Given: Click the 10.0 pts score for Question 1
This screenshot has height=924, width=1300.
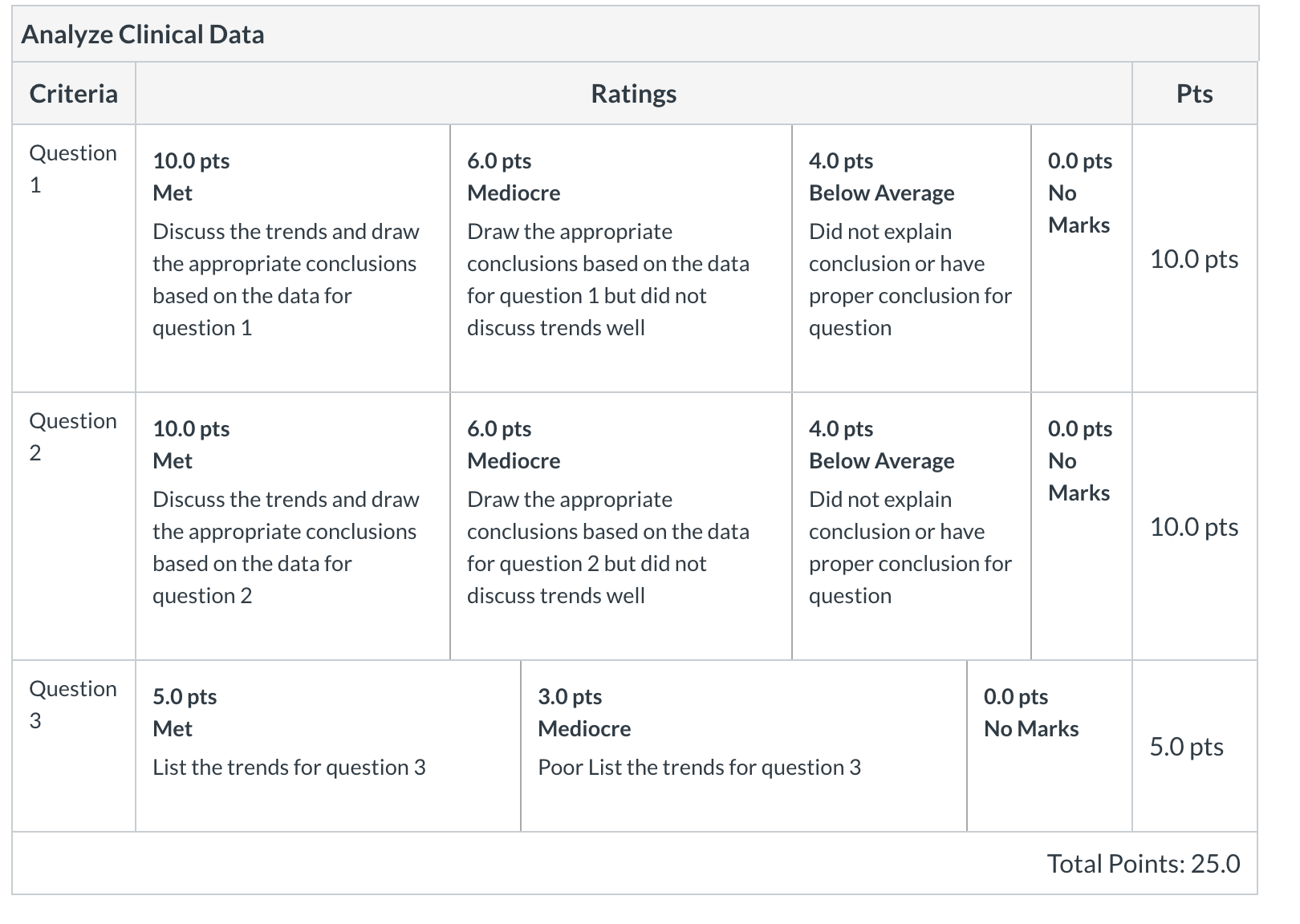Looking at the screenshot, I should (1194, 259).
